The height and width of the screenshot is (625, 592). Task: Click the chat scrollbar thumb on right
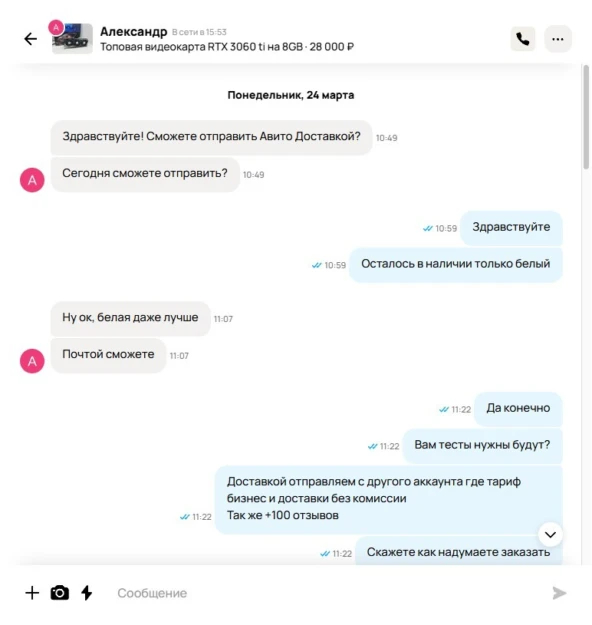pyautogui.click(x=586, y=117)
